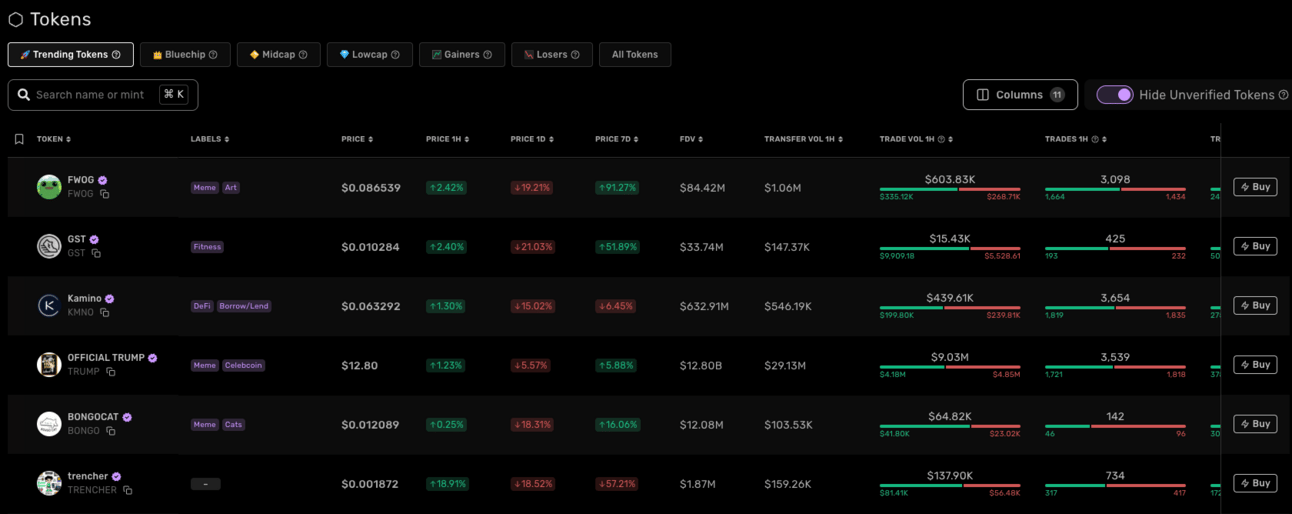Buy the GST token
Screen dimensions: 1292x514
[1255, 246]
